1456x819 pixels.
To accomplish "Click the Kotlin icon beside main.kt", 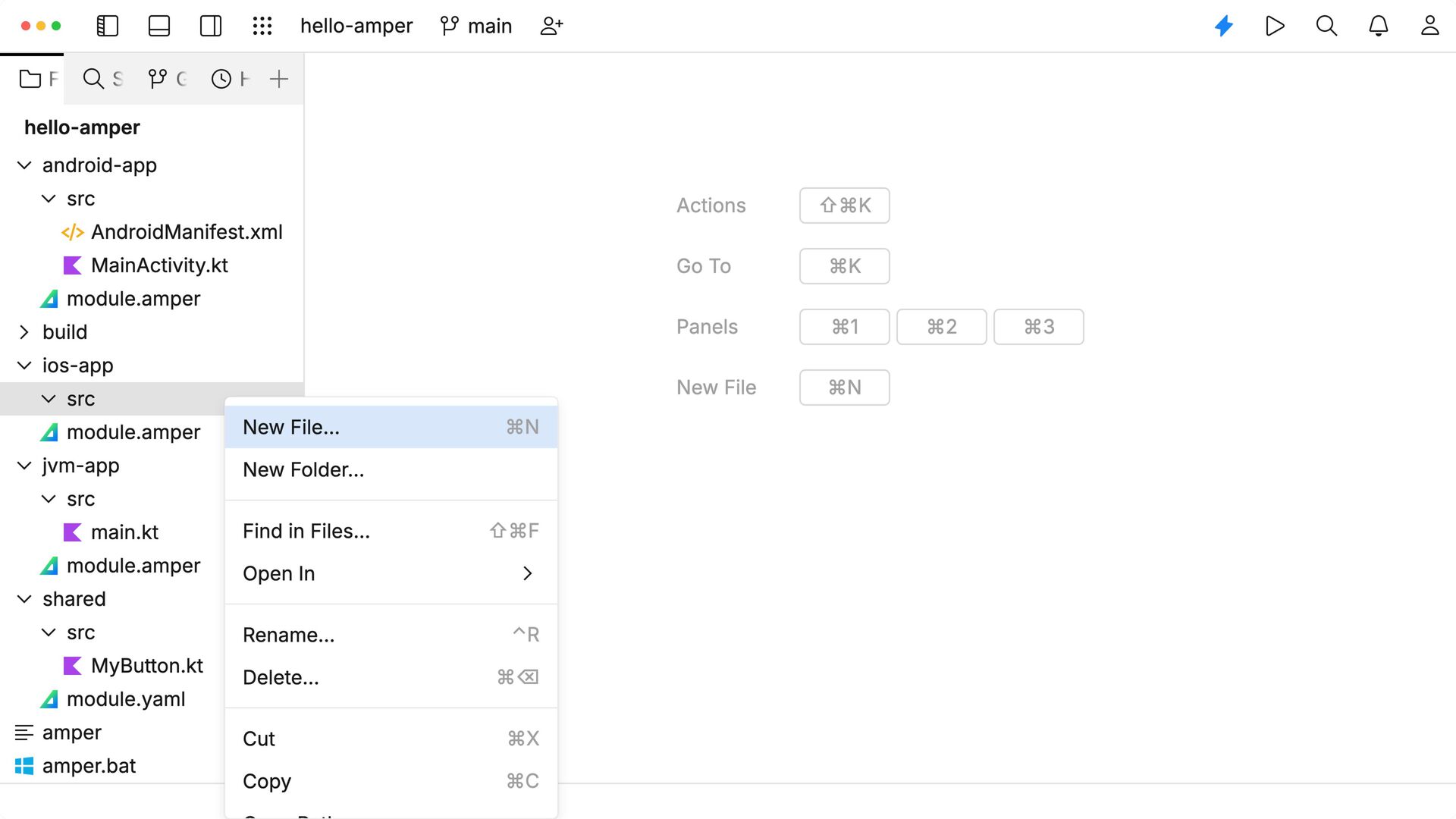I will point(73,532).
